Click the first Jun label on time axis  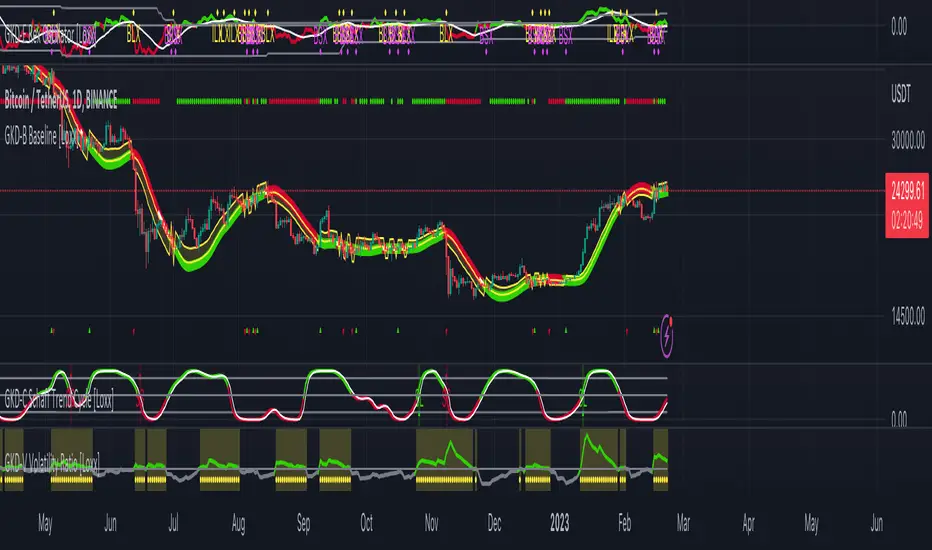point(111,523)
